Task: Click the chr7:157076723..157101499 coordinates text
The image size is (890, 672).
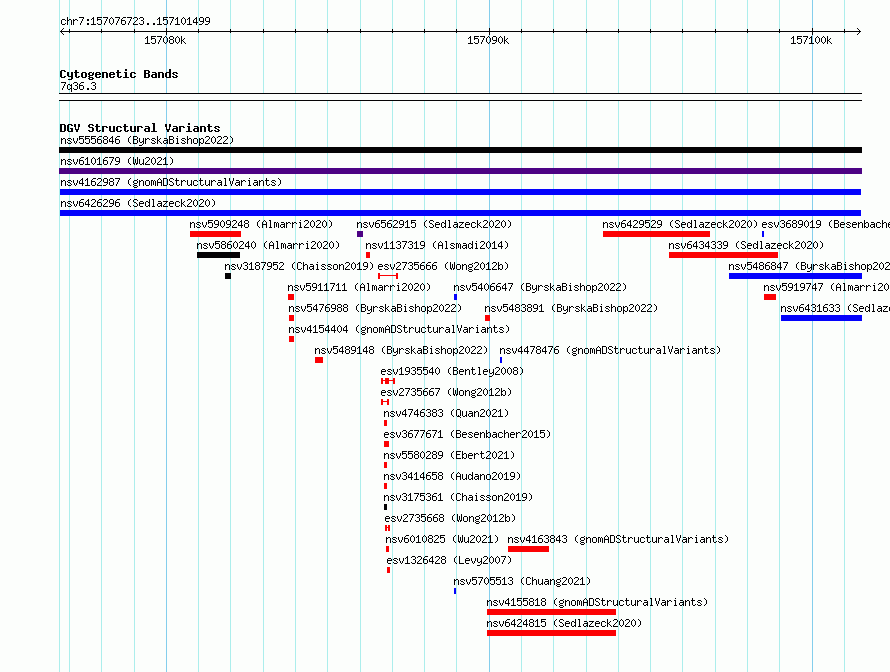Action: 135,21
